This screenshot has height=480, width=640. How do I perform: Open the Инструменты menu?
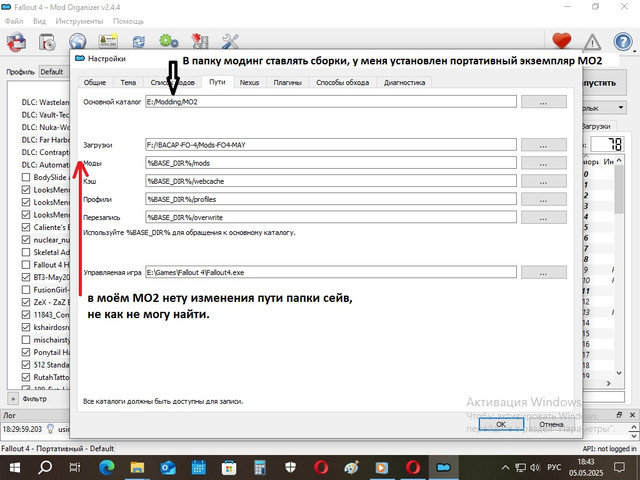[x=79, y=21]
